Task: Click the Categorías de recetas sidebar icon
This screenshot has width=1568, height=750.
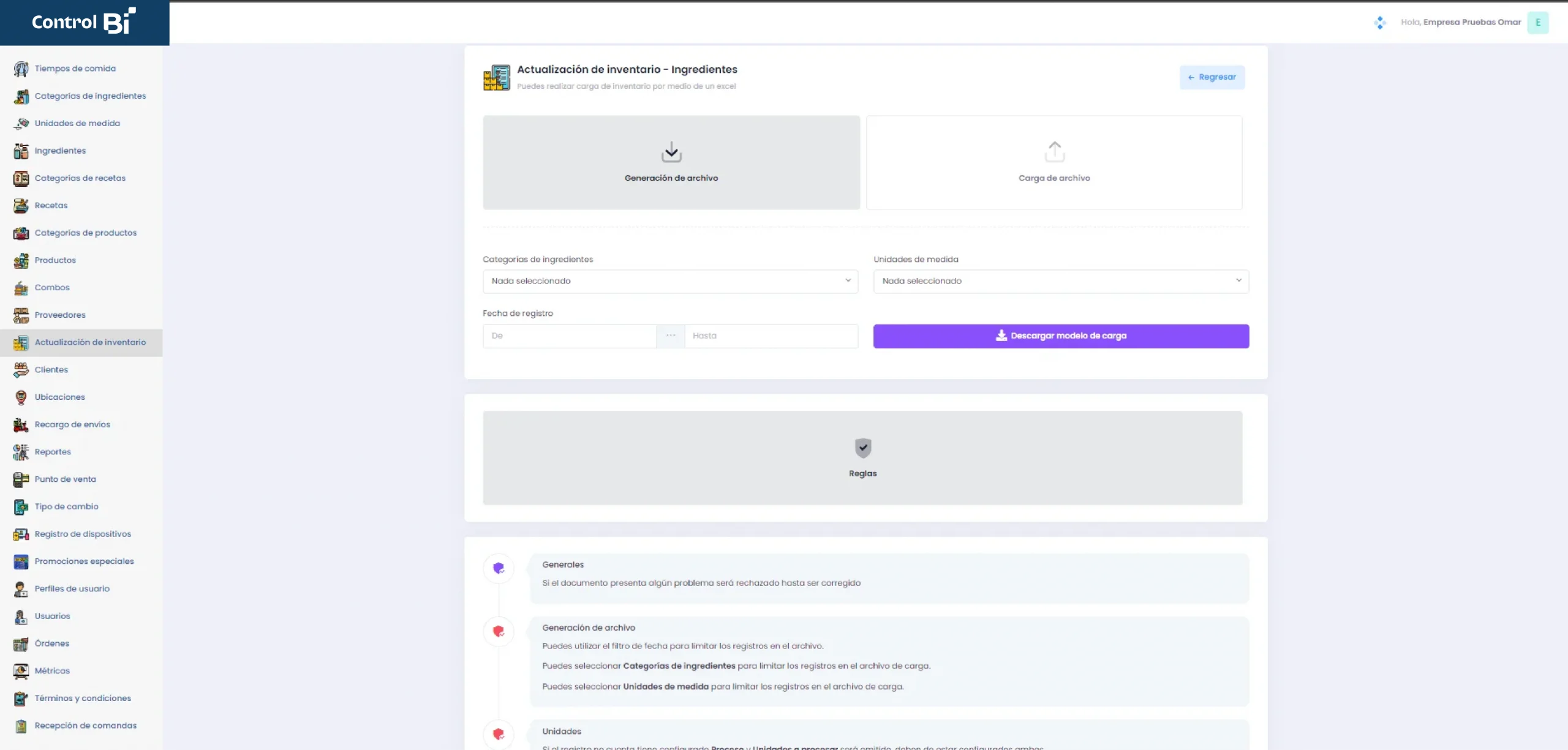Action: [21, 178]
